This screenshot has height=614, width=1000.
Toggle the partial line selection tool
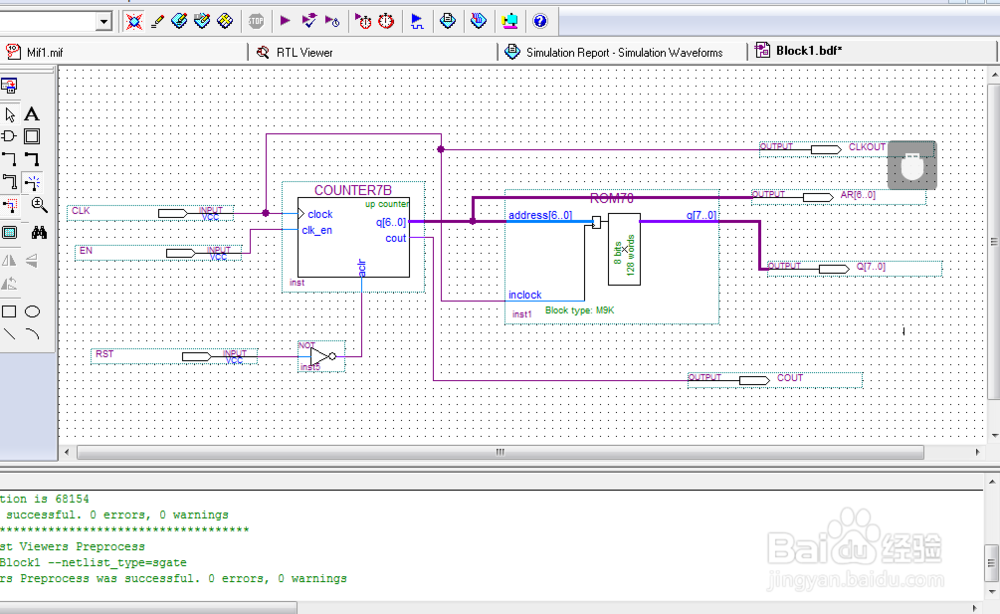coord(10,205)
